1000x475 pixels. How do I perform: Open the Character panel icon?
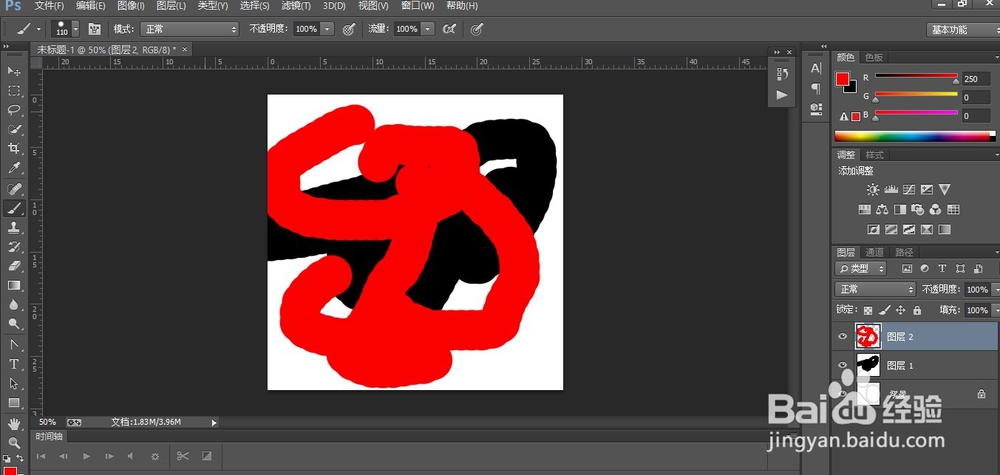click(816, 69)
